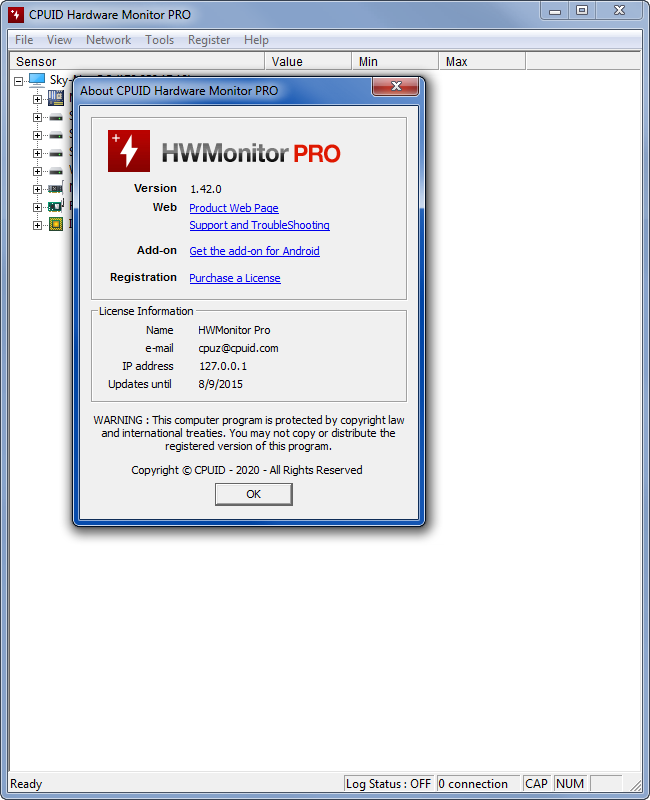
Task: Click the IP address value 127.0.0.1
Action: click(223, 366)
